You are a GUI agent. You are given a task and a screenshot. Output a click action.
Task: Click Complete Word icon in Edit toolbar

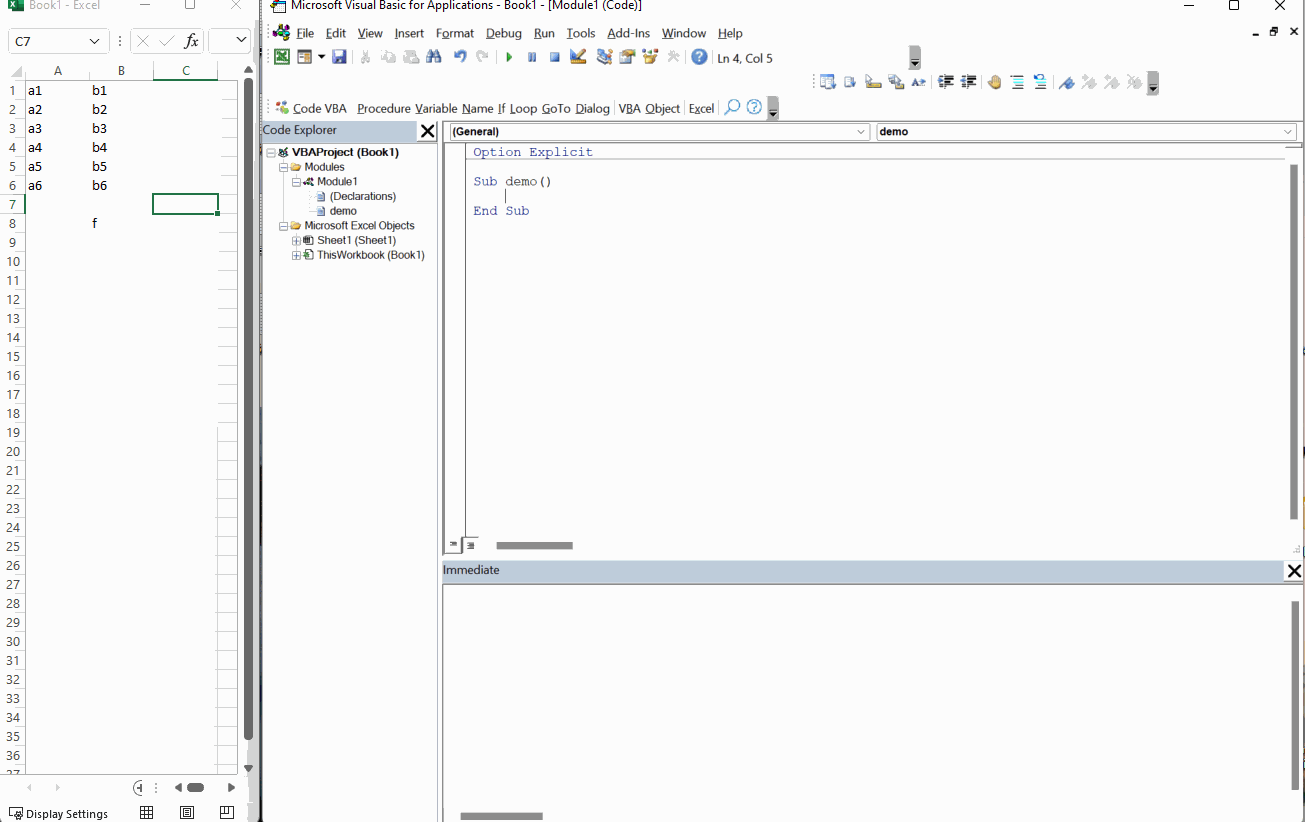pyautogui.click(x=919, y=82)
